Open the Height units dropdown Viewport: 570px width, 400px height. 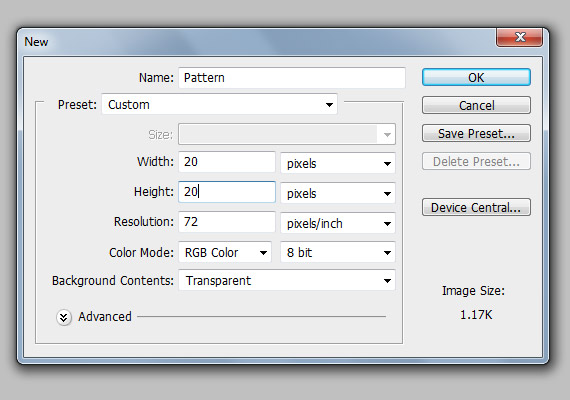pos(338,193)
